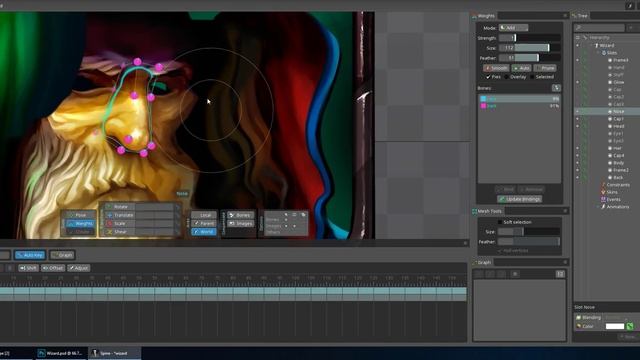Toggle visibility dot for Nose slot
Viewport: 640px width, 360px height.
pos(578,111)
